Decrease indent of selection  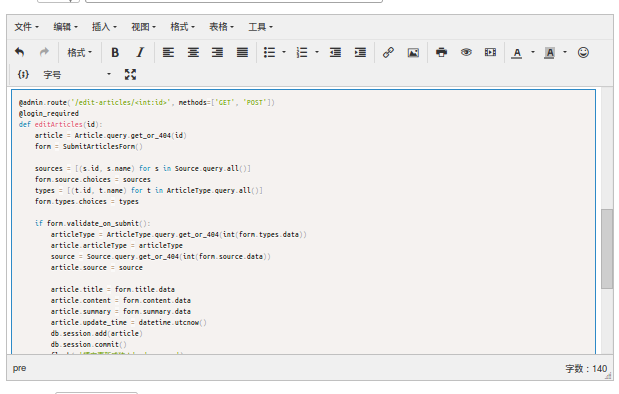336,52
